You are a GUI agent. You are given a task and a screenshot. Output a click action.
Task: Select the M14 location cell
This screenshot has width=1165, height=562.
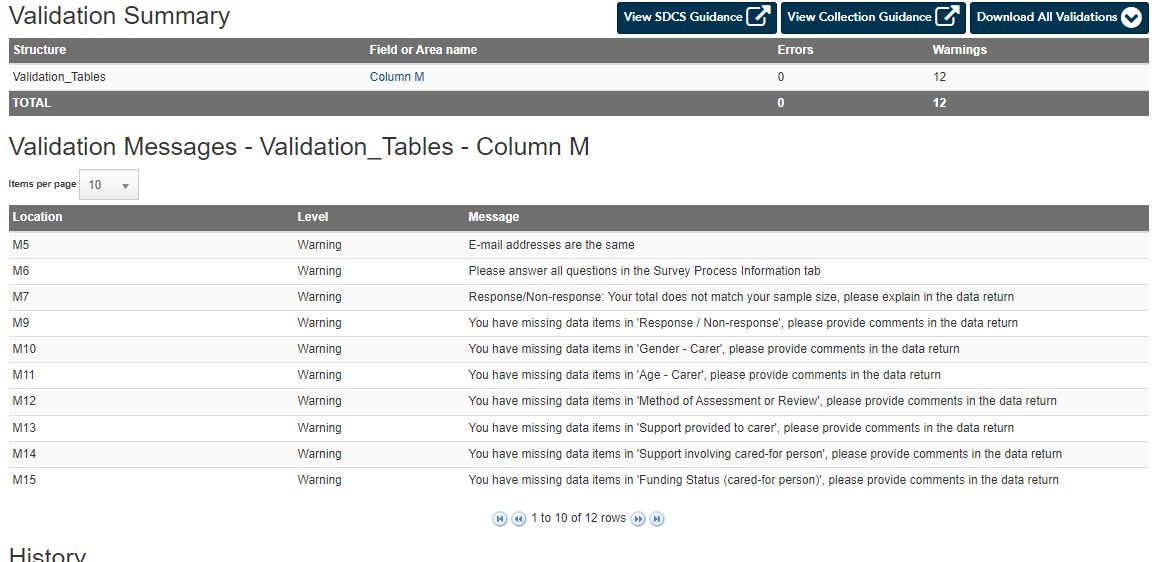24,453
